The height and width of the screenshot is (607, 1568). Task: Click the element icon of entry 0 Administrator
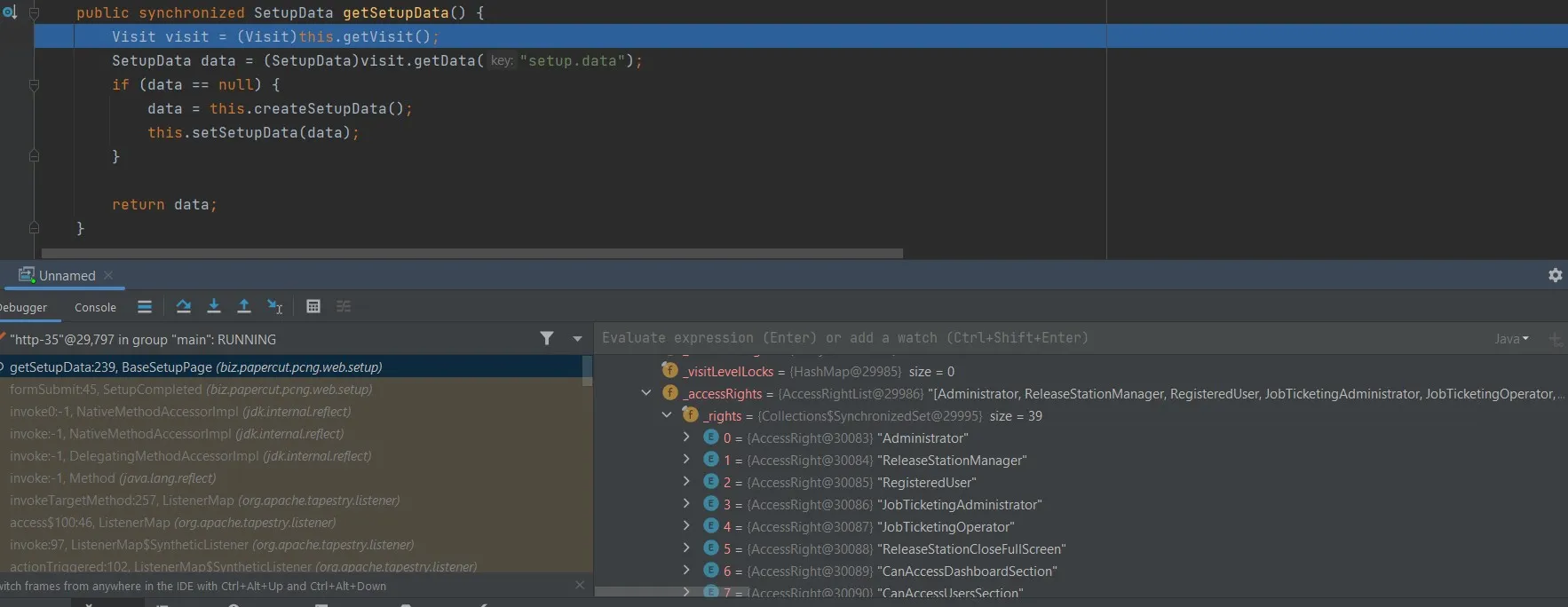point(711,437)
